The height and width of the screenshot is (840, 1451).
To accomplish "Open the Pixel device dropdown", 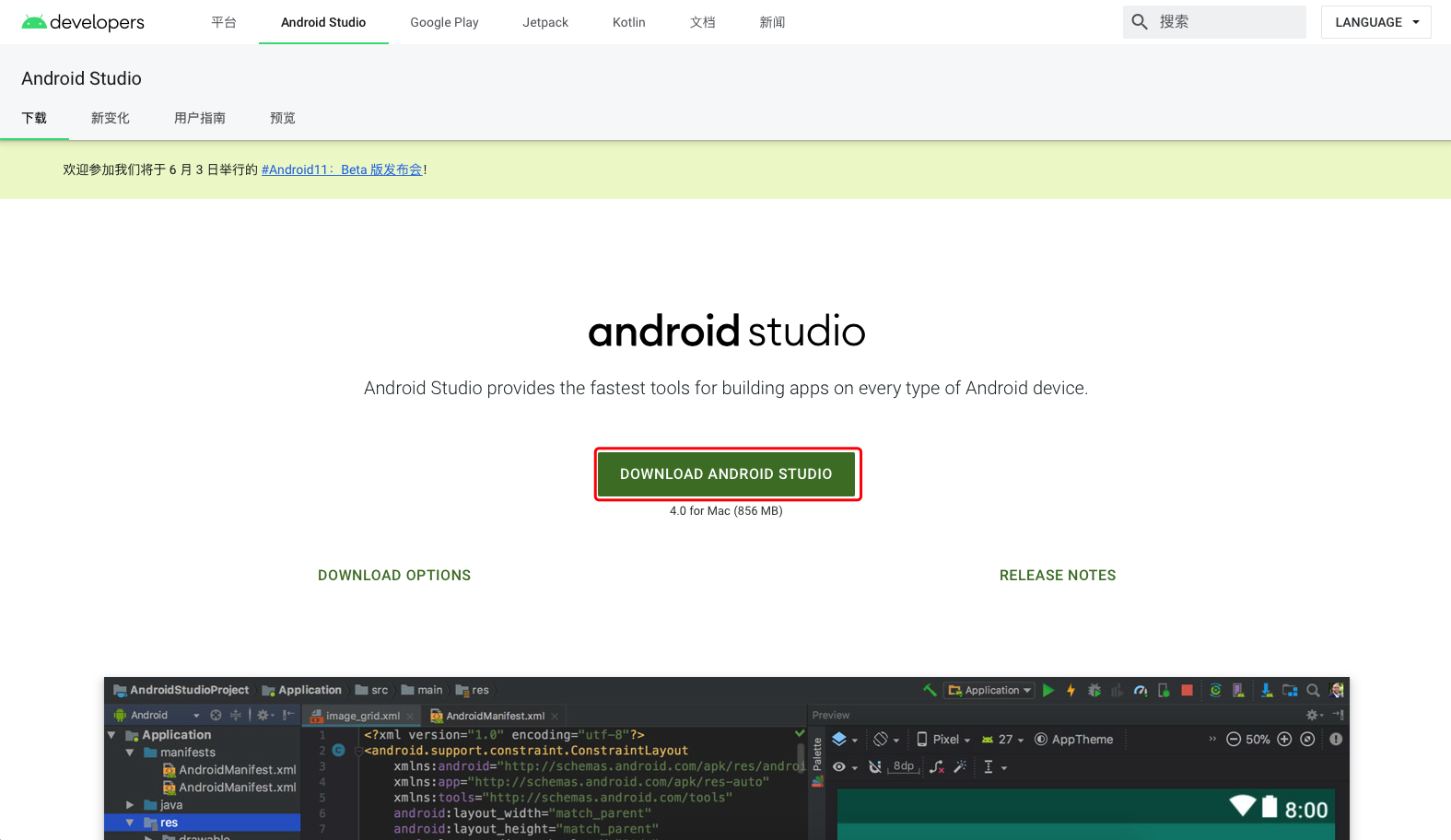I will pyautogui.click(x=943, y=740).
